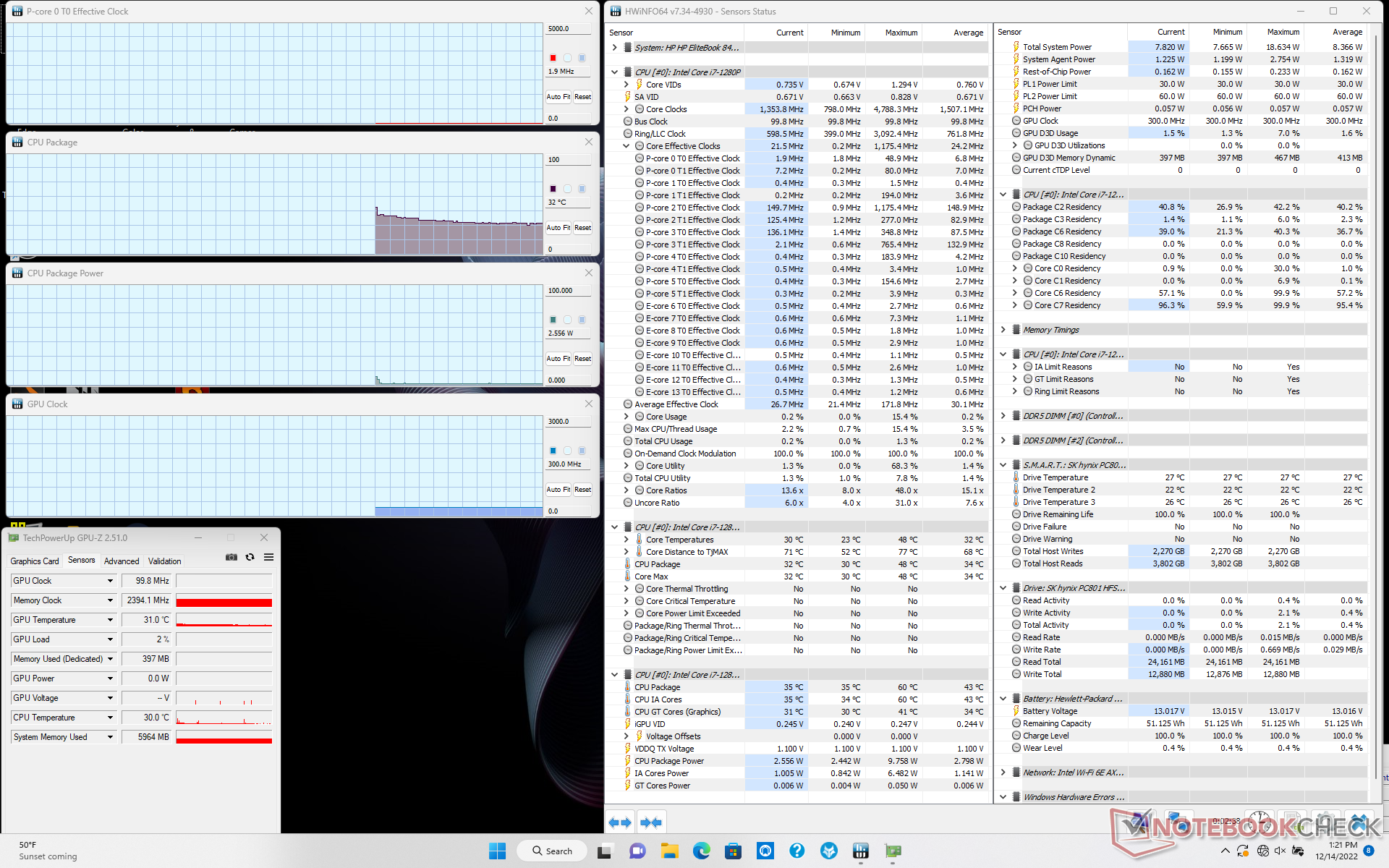Click the GPU-Z refresh icon
This screenshot has width=1389, height=868.
250,557
